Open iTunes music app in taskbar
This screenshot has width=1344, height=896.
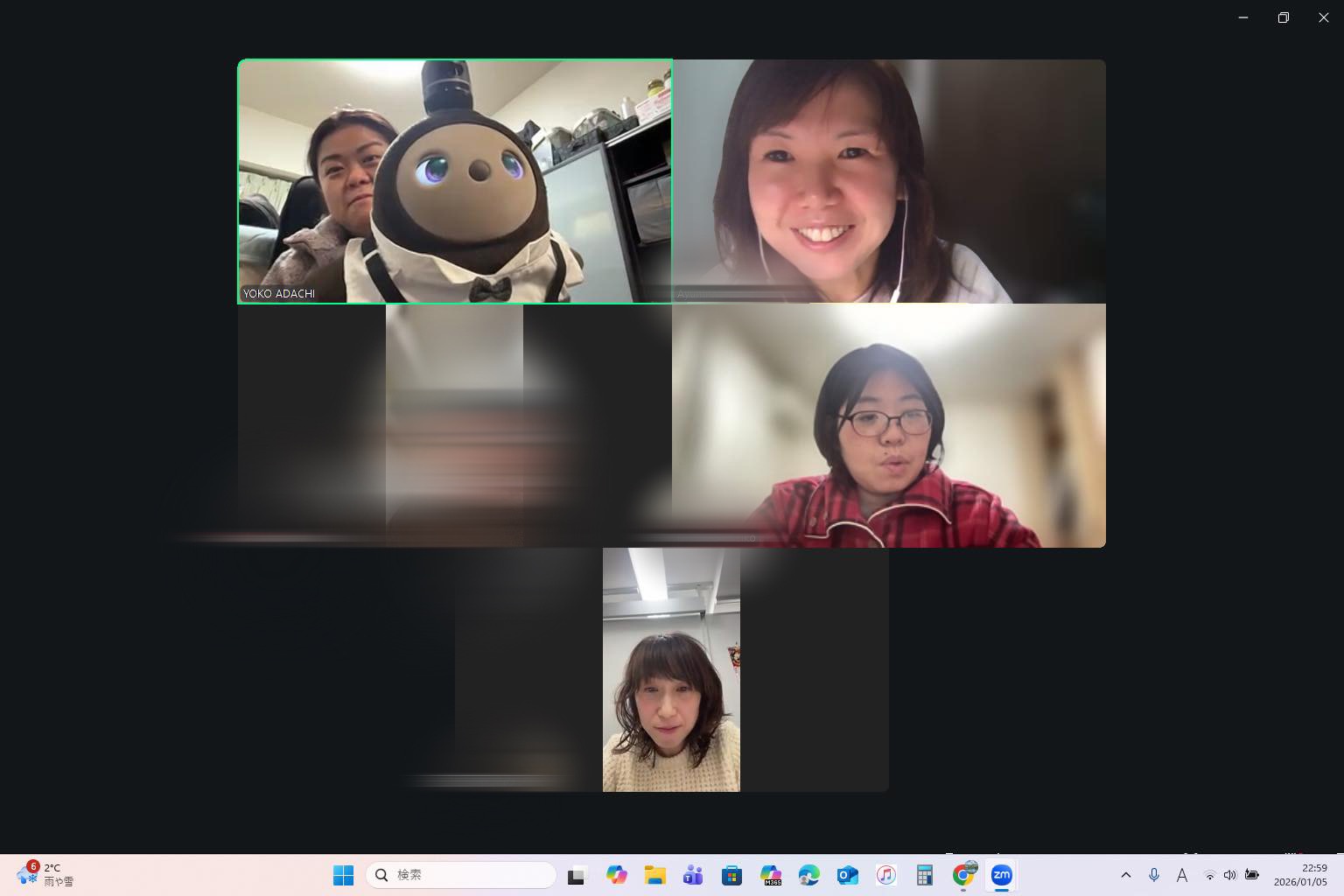pos(885,875)
